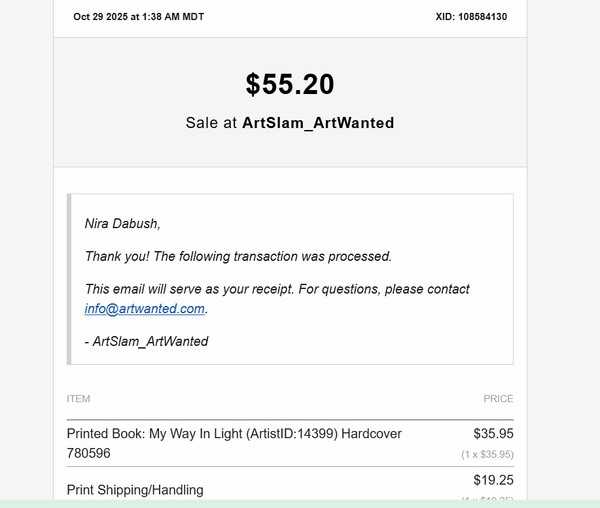
Task: Click the bold ArtSlam_ArtWanted merchant name
Action: 318,123
